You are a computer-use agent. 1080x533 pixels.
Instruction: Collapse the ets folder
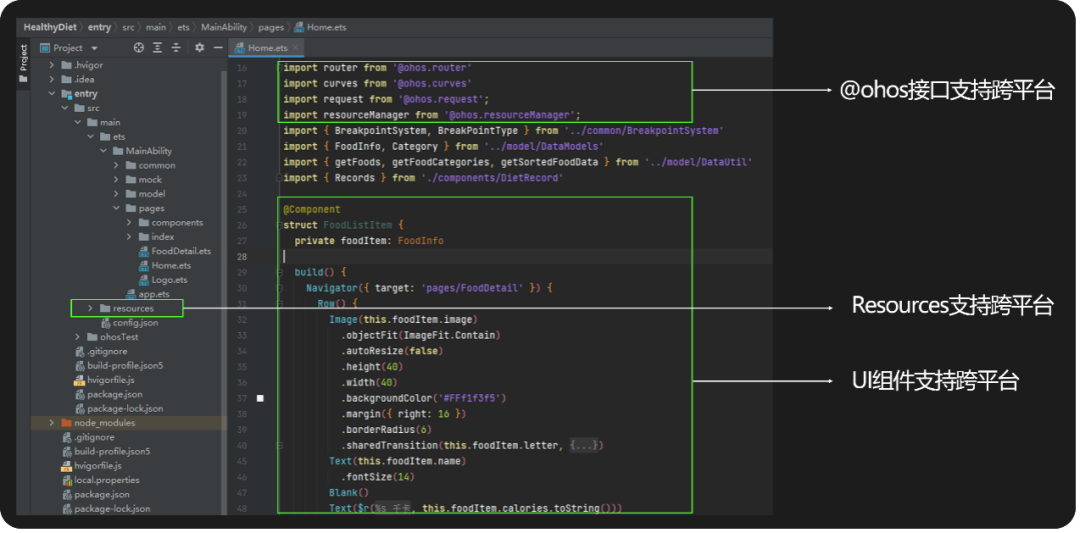pyautogui.click(x=90, y=136)
